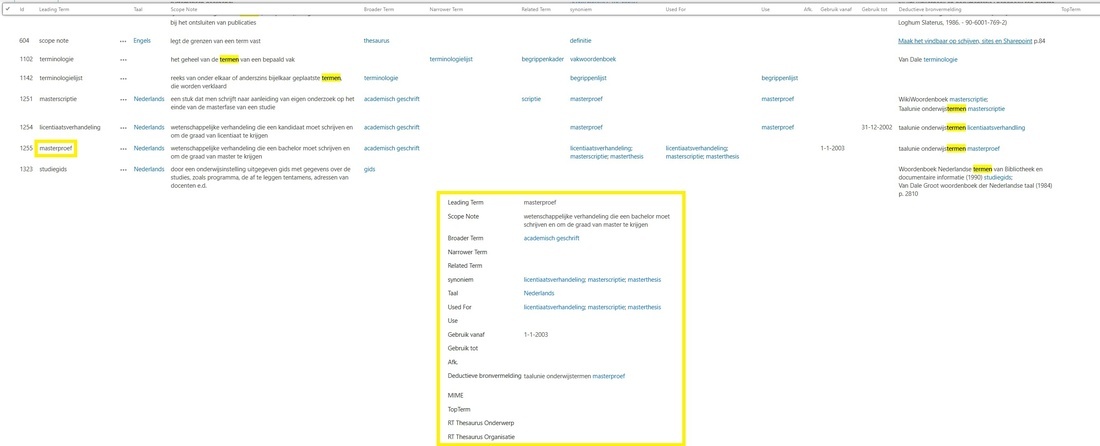Open the ellipsis menu for terminologielijst row
Viewport: 1100px width, 446px height.
click(123, 79)
